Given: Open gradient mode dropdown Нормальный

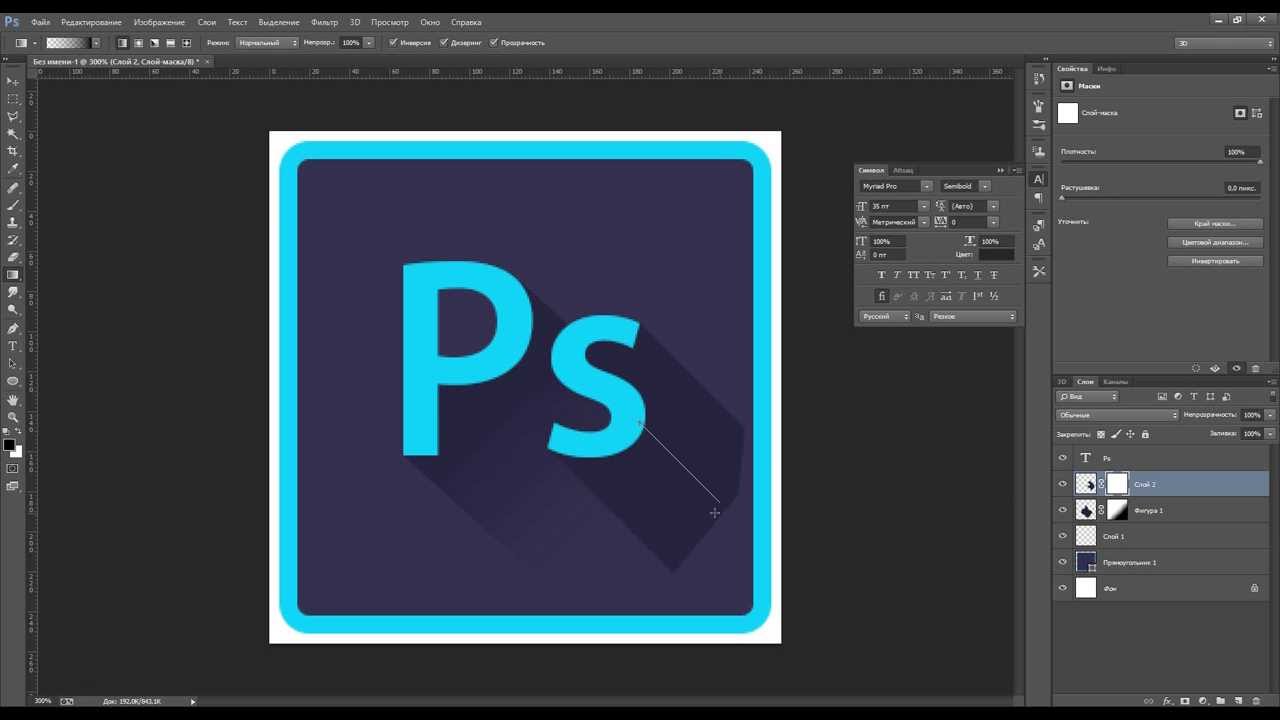Looking at the screenshot, I should point(267,43).
